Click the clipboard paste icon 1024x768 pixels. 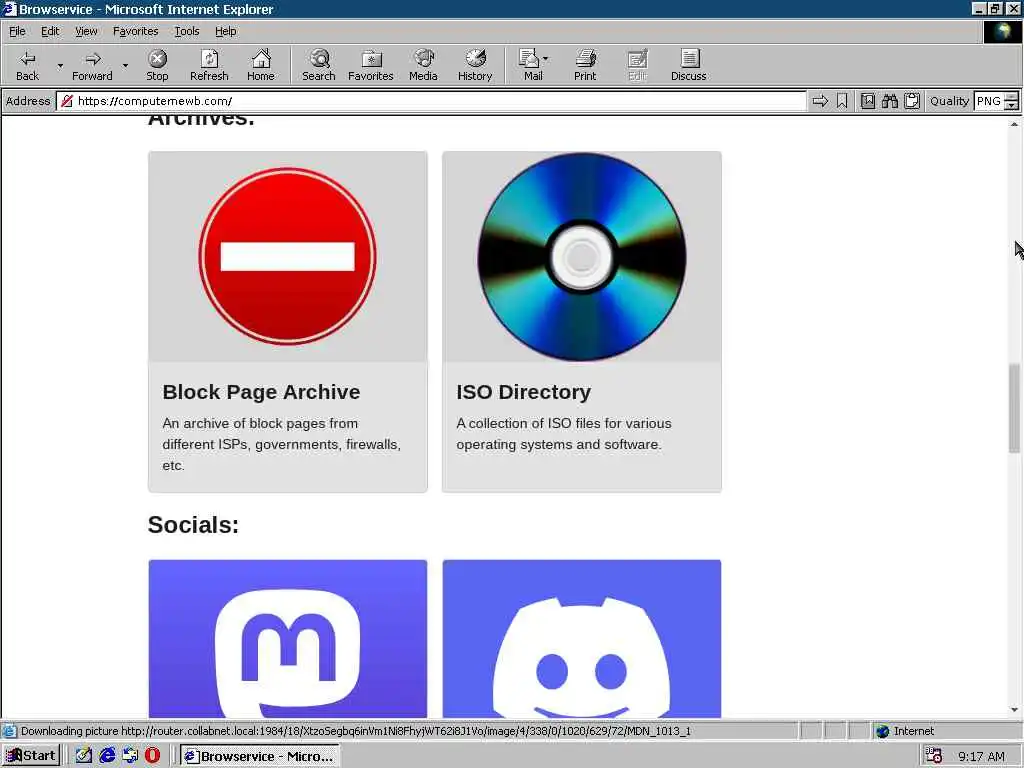[x=912, y=101]
